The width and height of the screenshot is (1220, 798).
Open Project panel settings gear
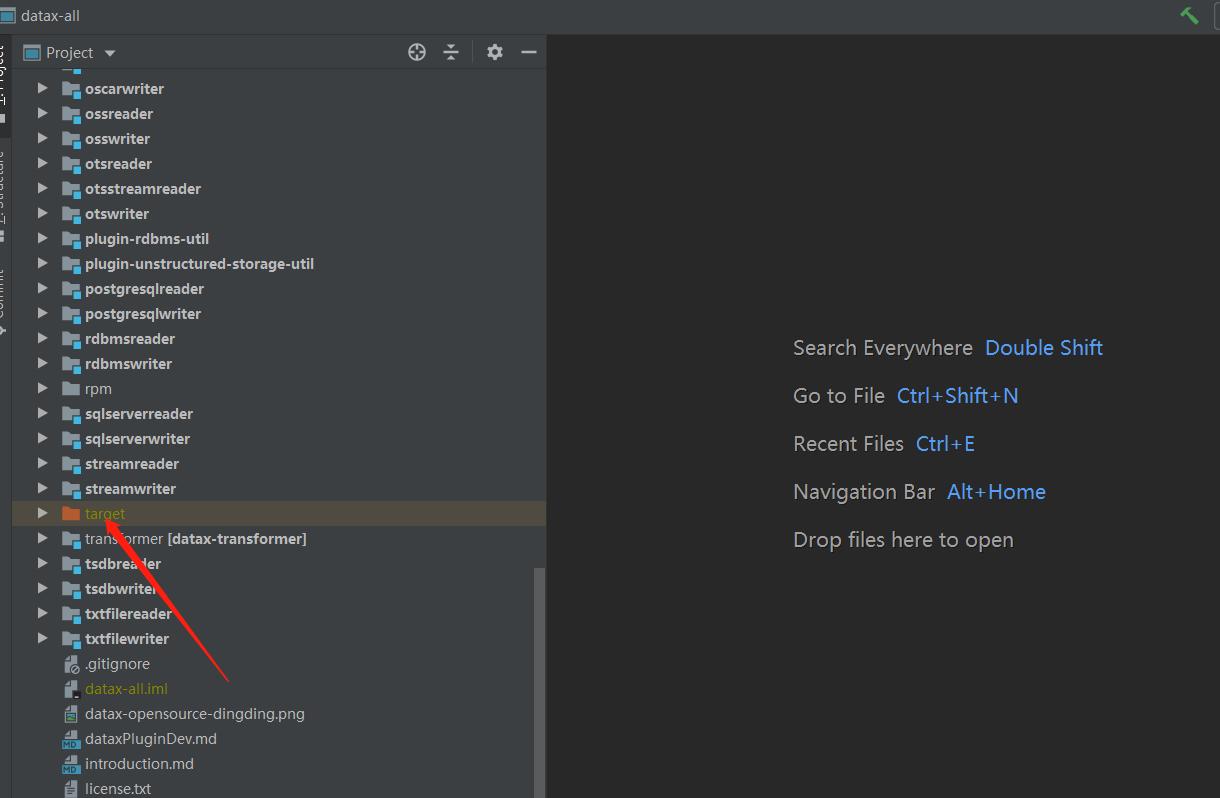495,52
